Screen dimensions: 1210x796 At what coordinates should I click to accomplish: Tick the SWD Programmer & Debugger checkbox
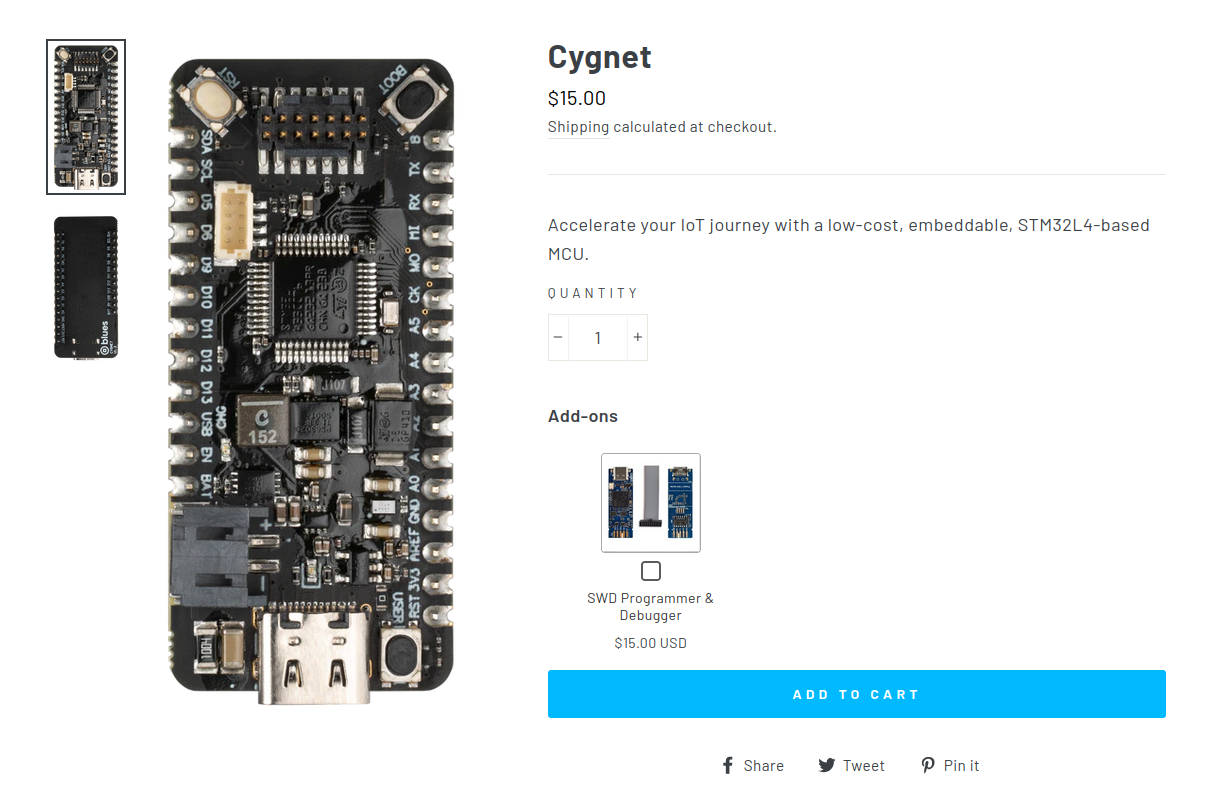(651, 571)
